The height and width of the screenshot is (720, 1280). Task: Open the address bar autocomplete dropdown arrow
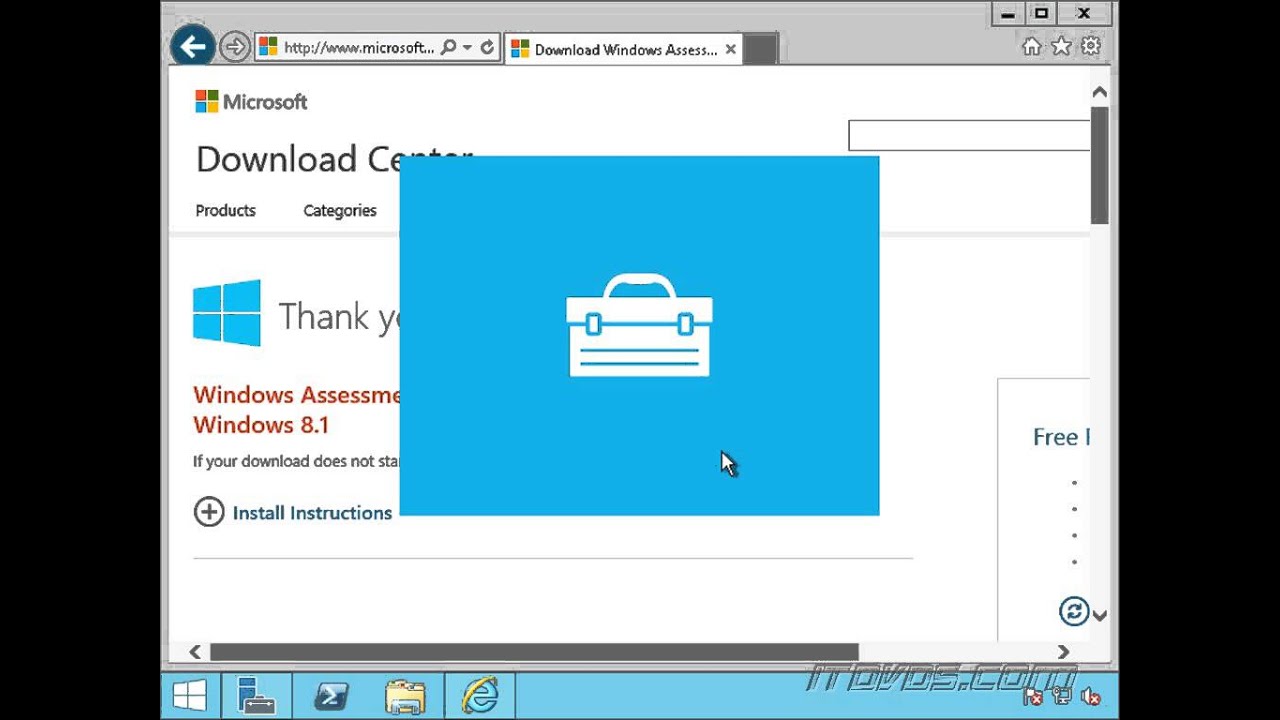pos(467,47)
